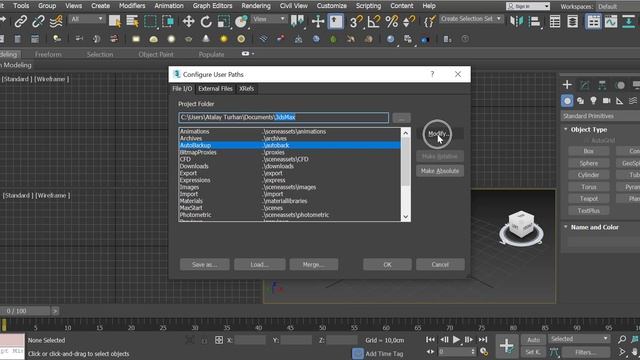Open the View reference coordinate dropdown
Viewport: 640px width, 360px height.
click(x=269, y=19)
